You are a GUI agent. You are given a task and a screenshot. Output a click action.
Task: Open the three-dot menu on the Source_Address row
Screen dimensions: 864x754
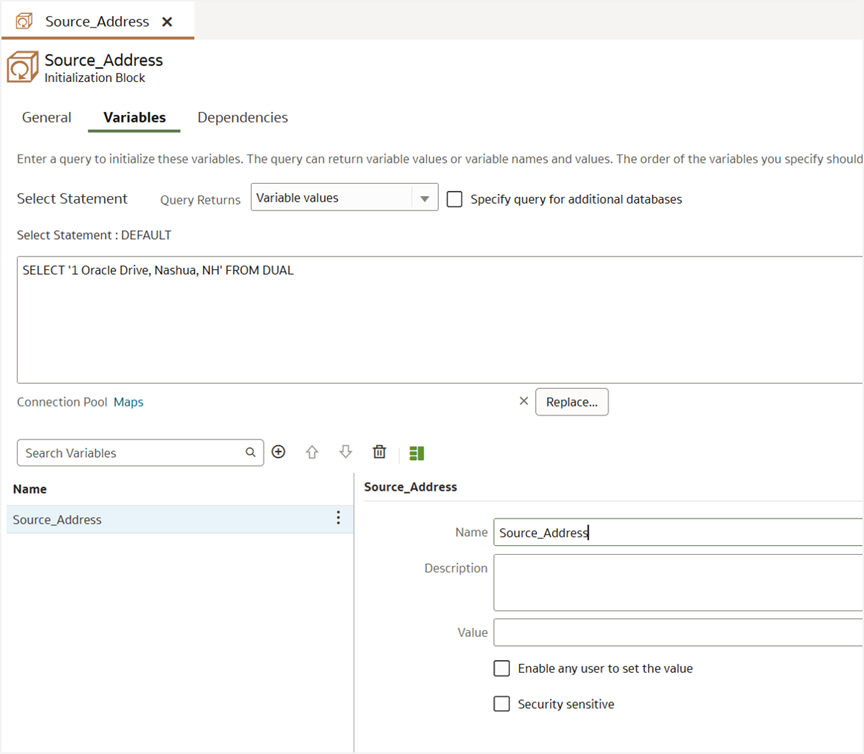[338, 518]
